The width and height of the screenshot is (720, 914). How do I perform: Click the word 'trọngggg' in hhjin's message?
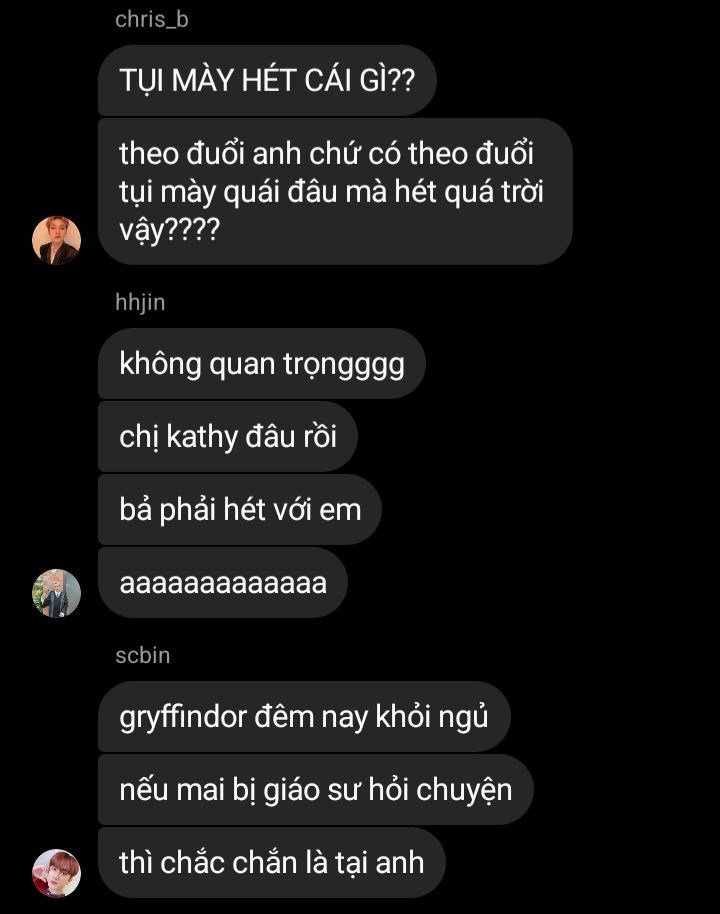(x=344, y=365)
